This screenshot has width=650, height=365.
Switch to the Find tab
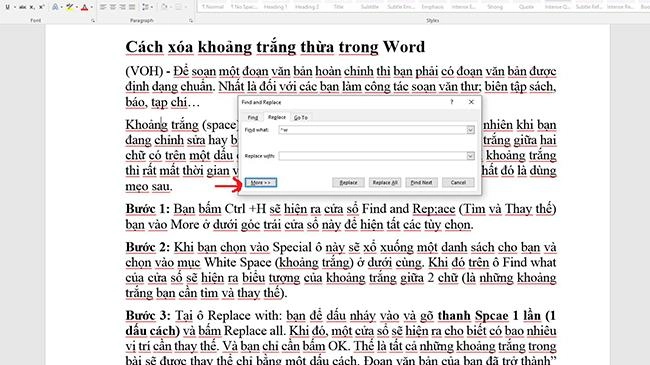click(x=252, y=117)
